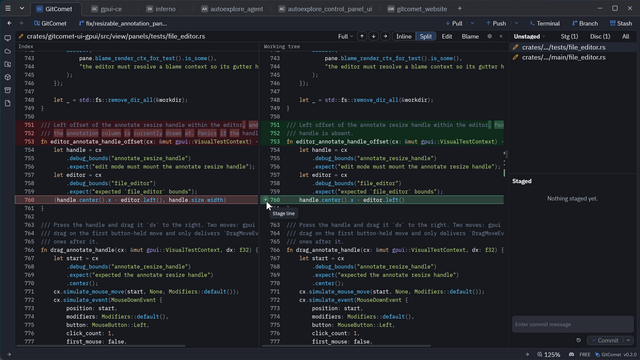Stage line 760 with the plus icon

click(x=265, y=200)
